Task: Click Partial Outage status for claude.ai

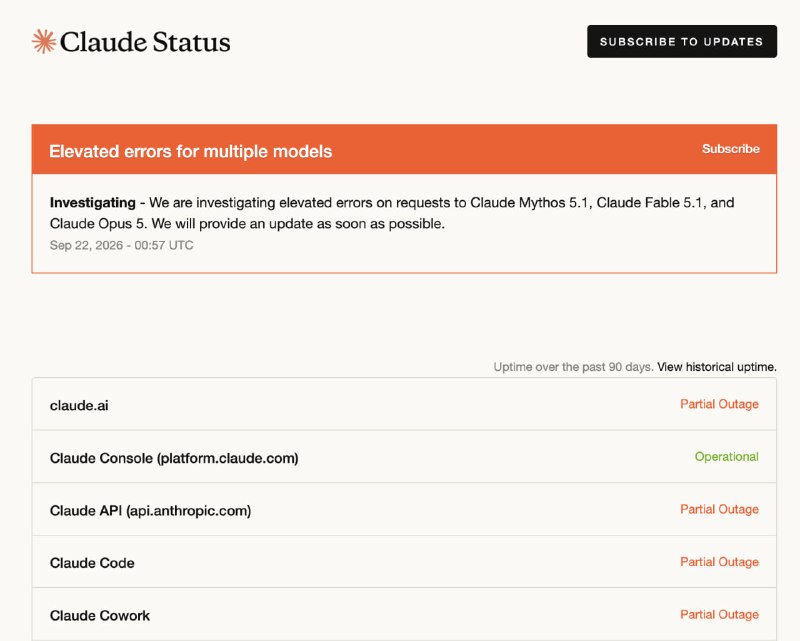Action: [x=719, y=404]
